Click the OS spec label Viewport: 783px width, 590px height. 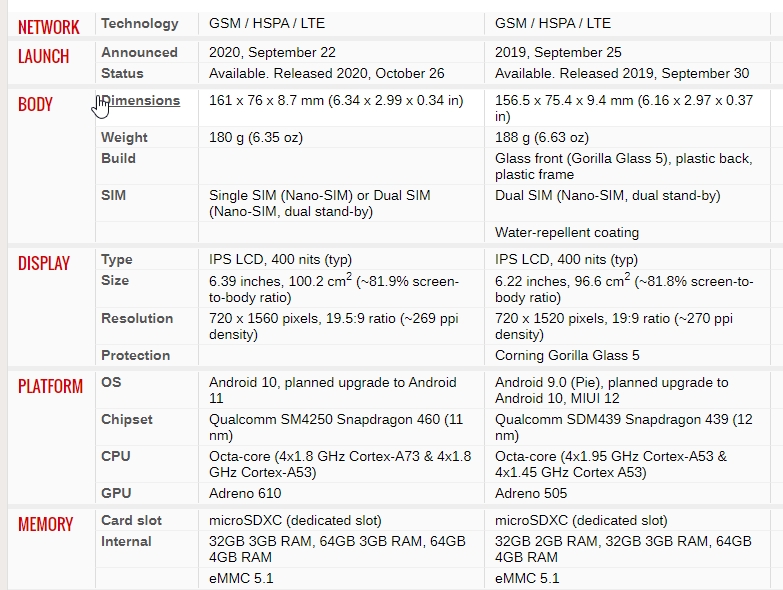coord(111,382)
